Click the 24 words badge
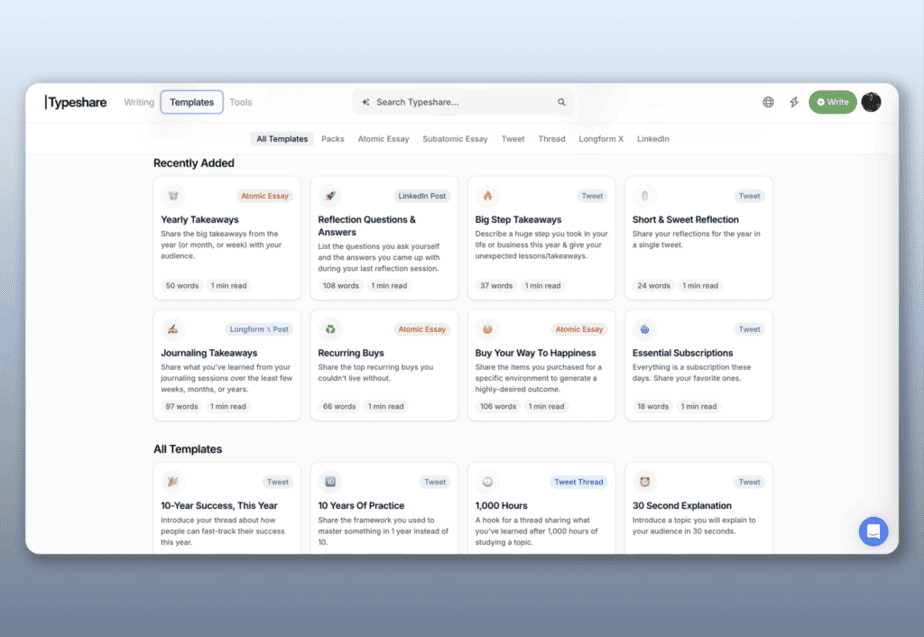Viewport: 924px width, 637px height. coord(654,285)
